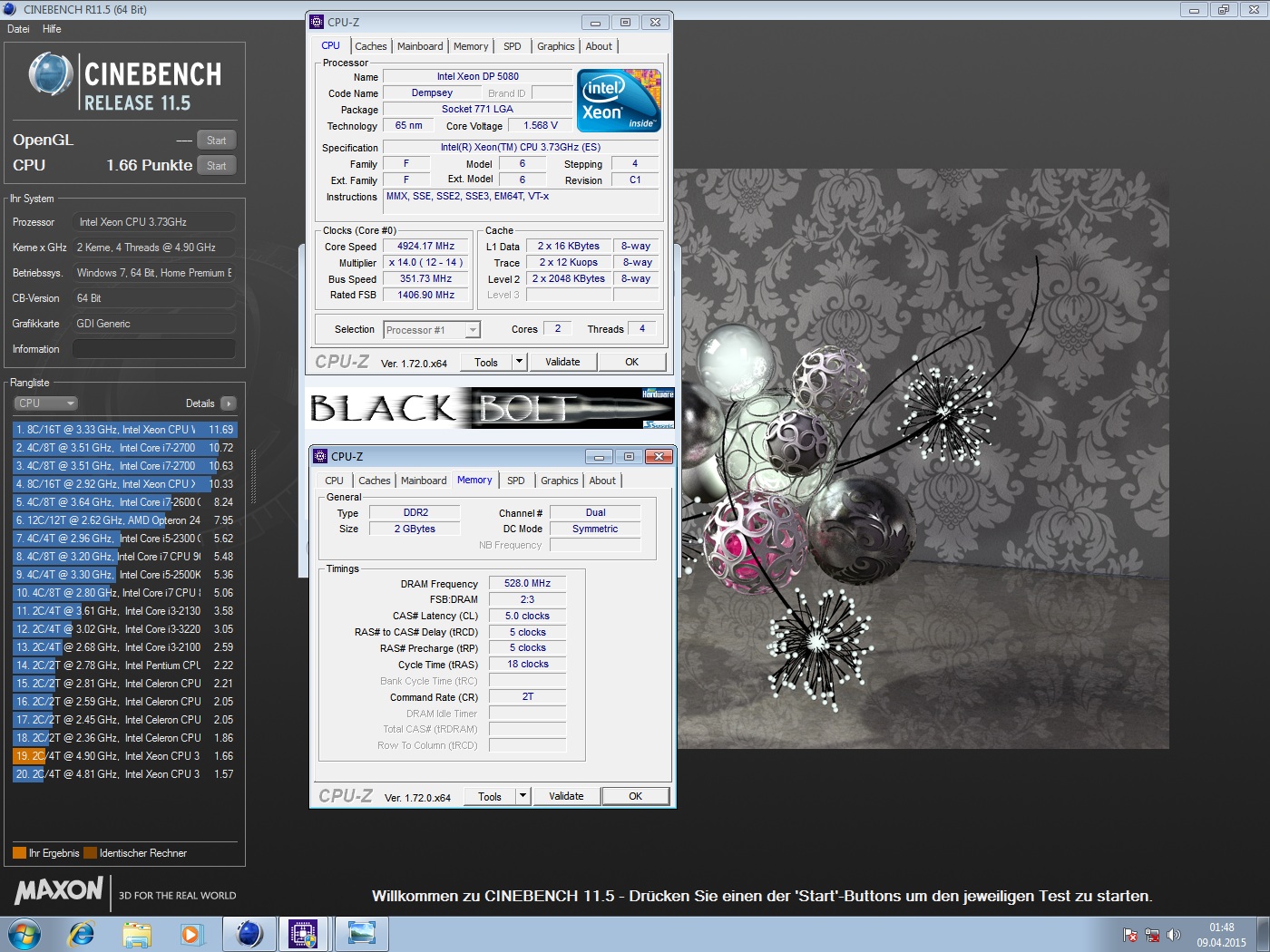The image size is (1270, 952).
Task: Select rank 2 Core i7-2700 10.72 entry
Action: (124, 448)
